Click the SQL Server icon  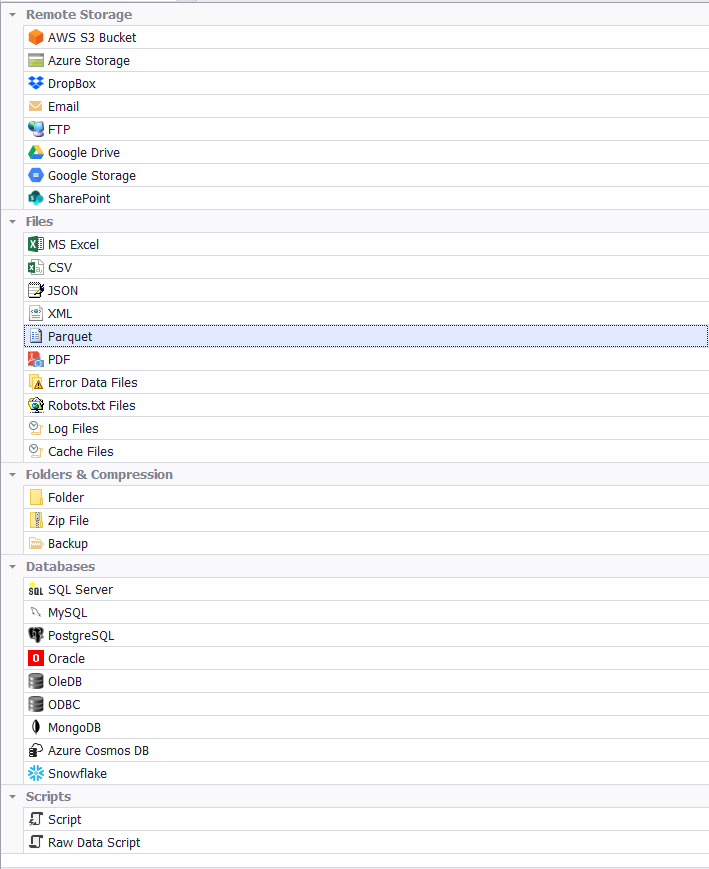tap(35, 589)
